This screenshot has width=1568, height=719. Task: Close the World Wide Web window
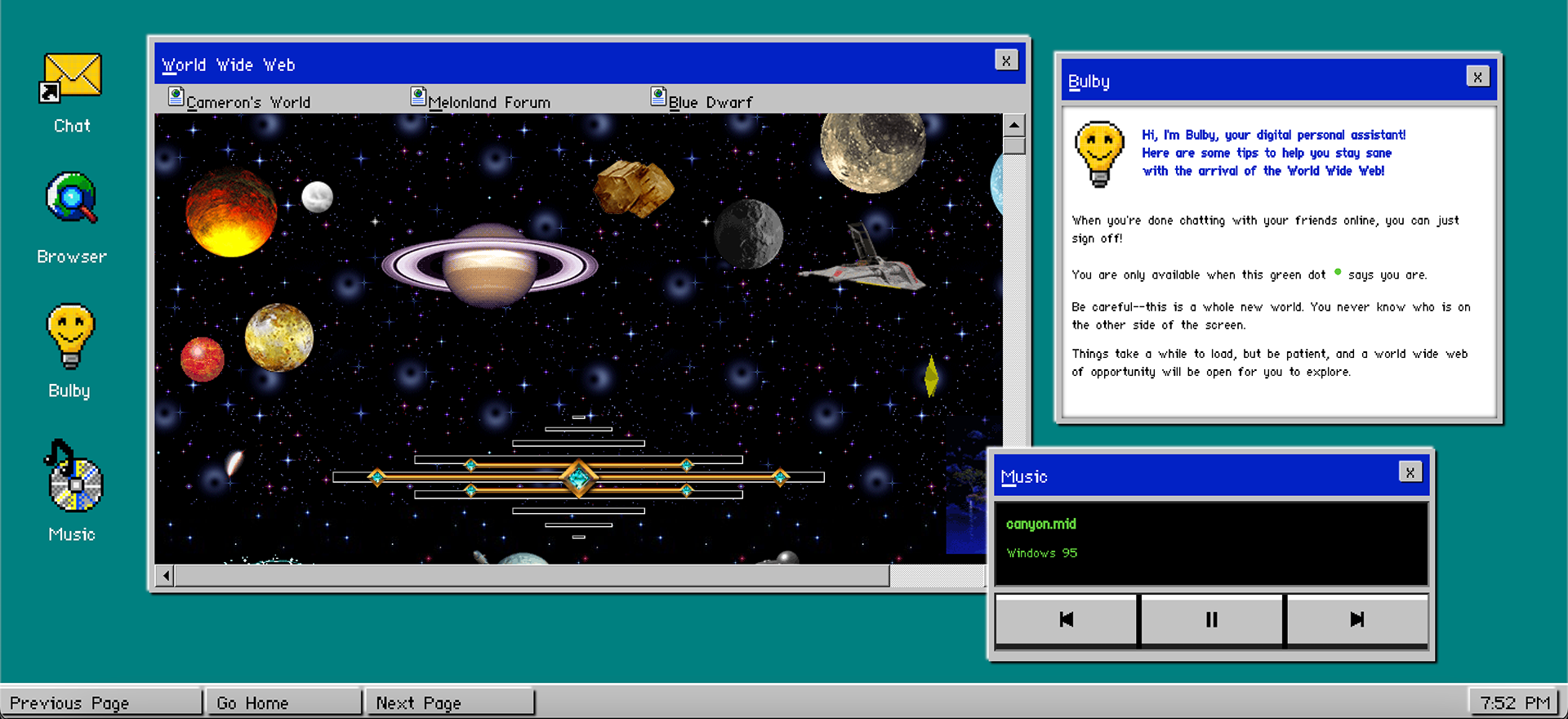point(1006,60)
